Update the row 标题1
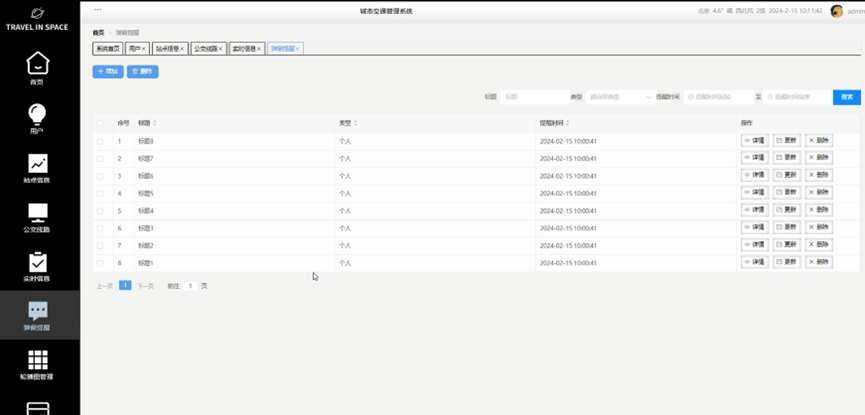The height and width of the screenshot is (415, 865). click(x=787, y=262)
